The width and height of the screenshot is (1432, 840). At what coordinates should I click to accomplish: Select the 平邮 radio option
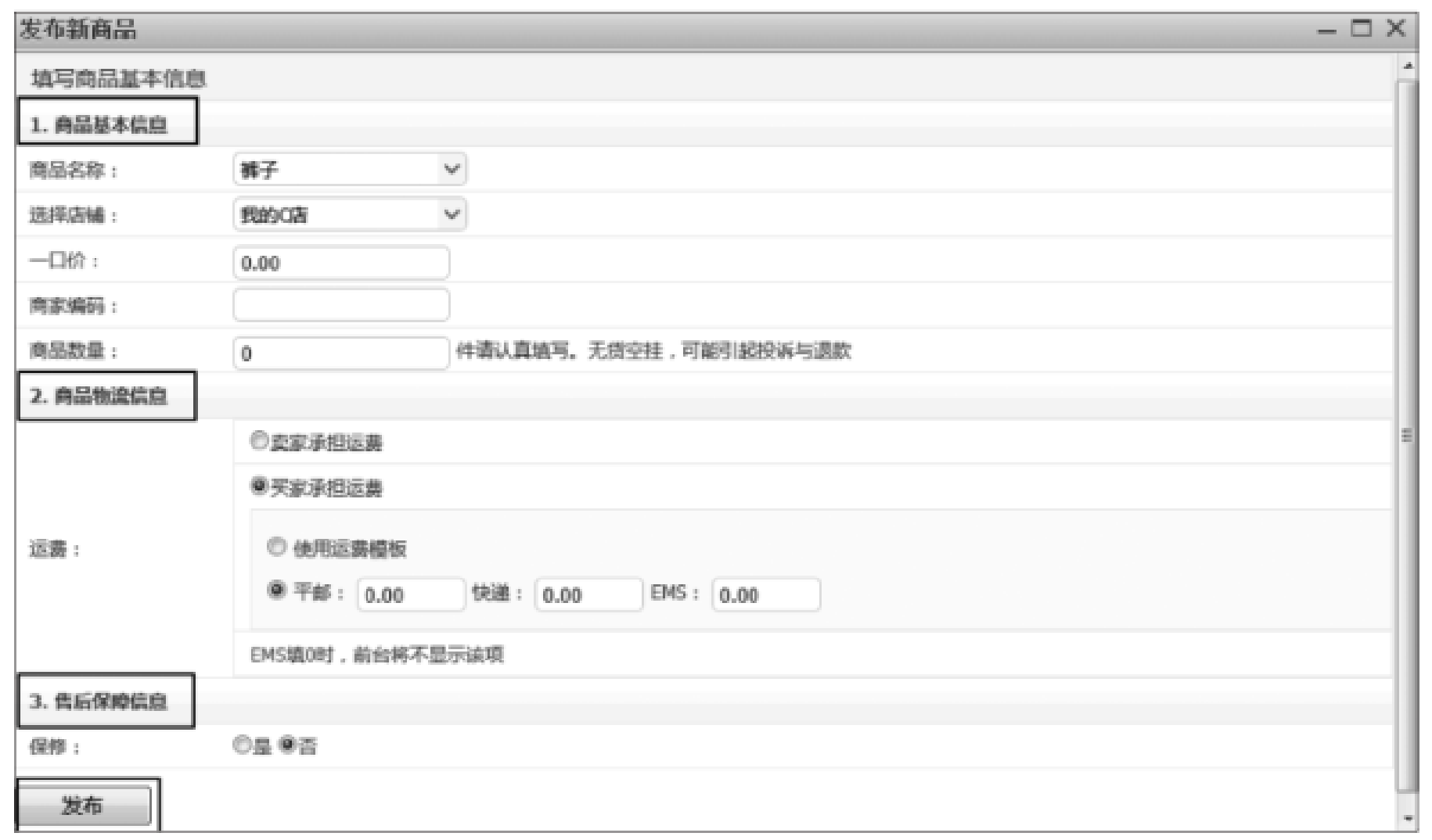(x=276, y=591)
